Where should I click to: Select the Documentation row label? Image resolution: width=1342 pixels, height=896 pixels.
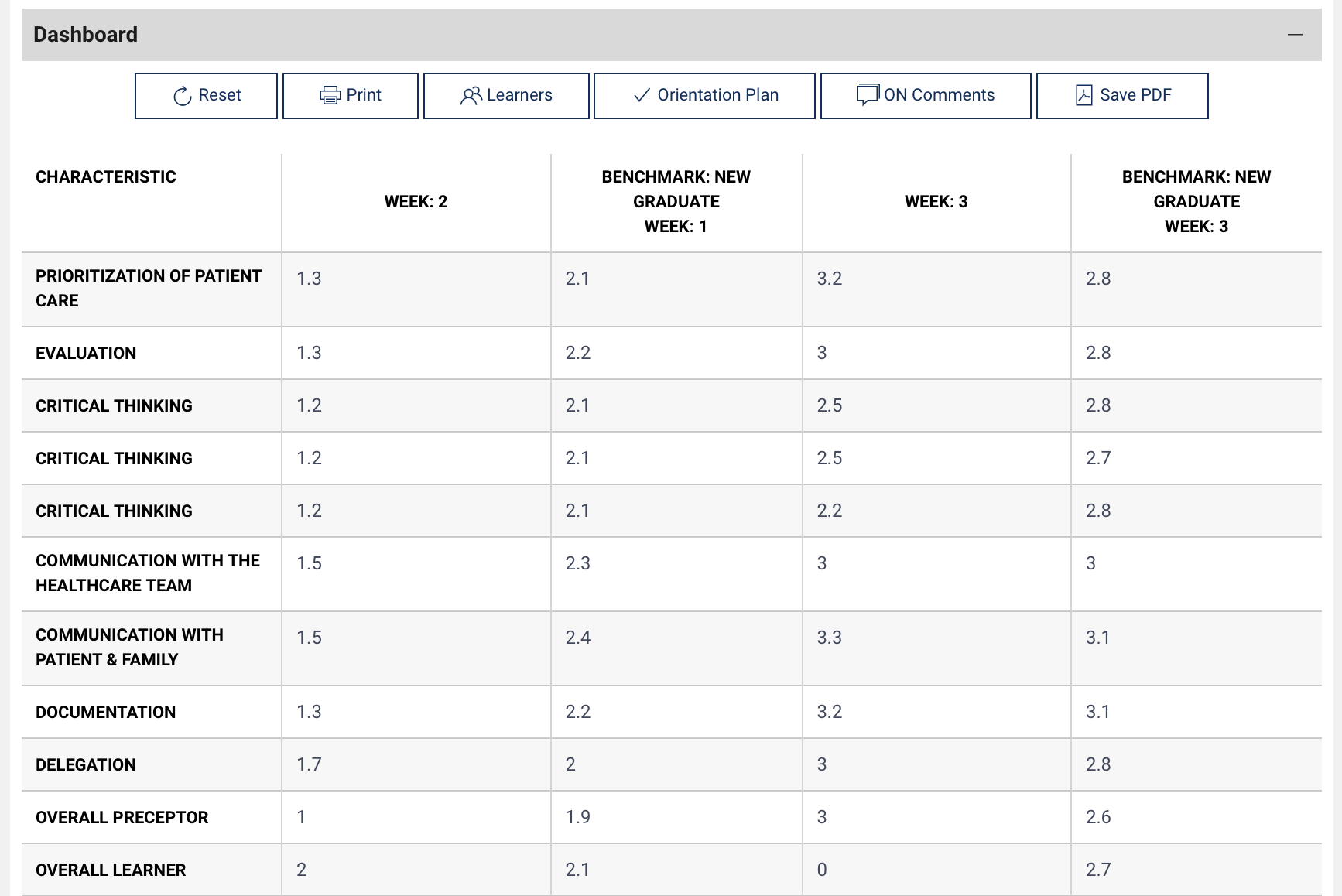pos(106,713)
